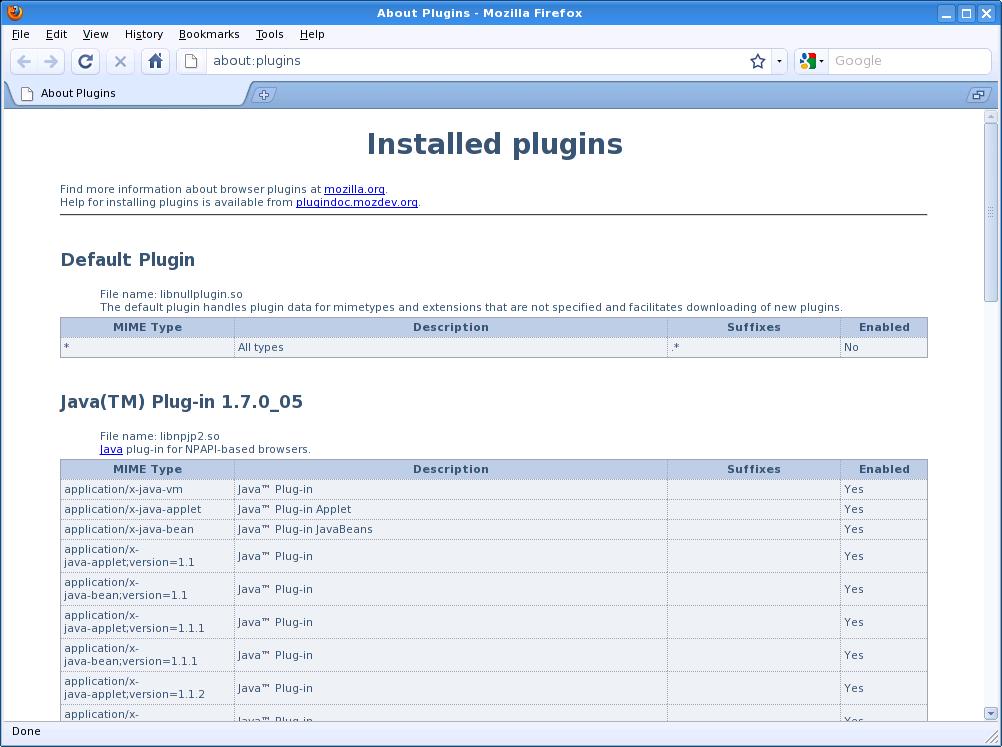Click the Default Plugin heading
This screenshot has height=747, width=1002.
128,259
